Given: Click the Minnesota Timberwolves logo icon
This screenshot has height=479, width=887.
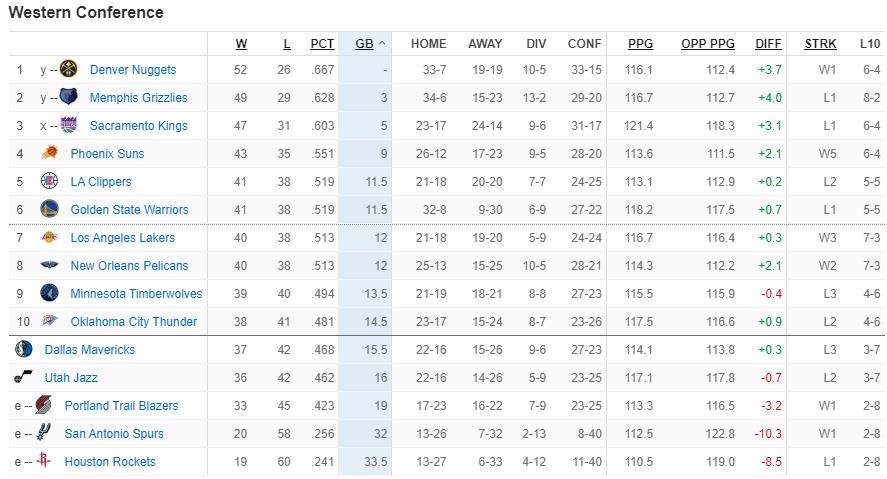Looking at the screenshot, I should pos(49,293).
